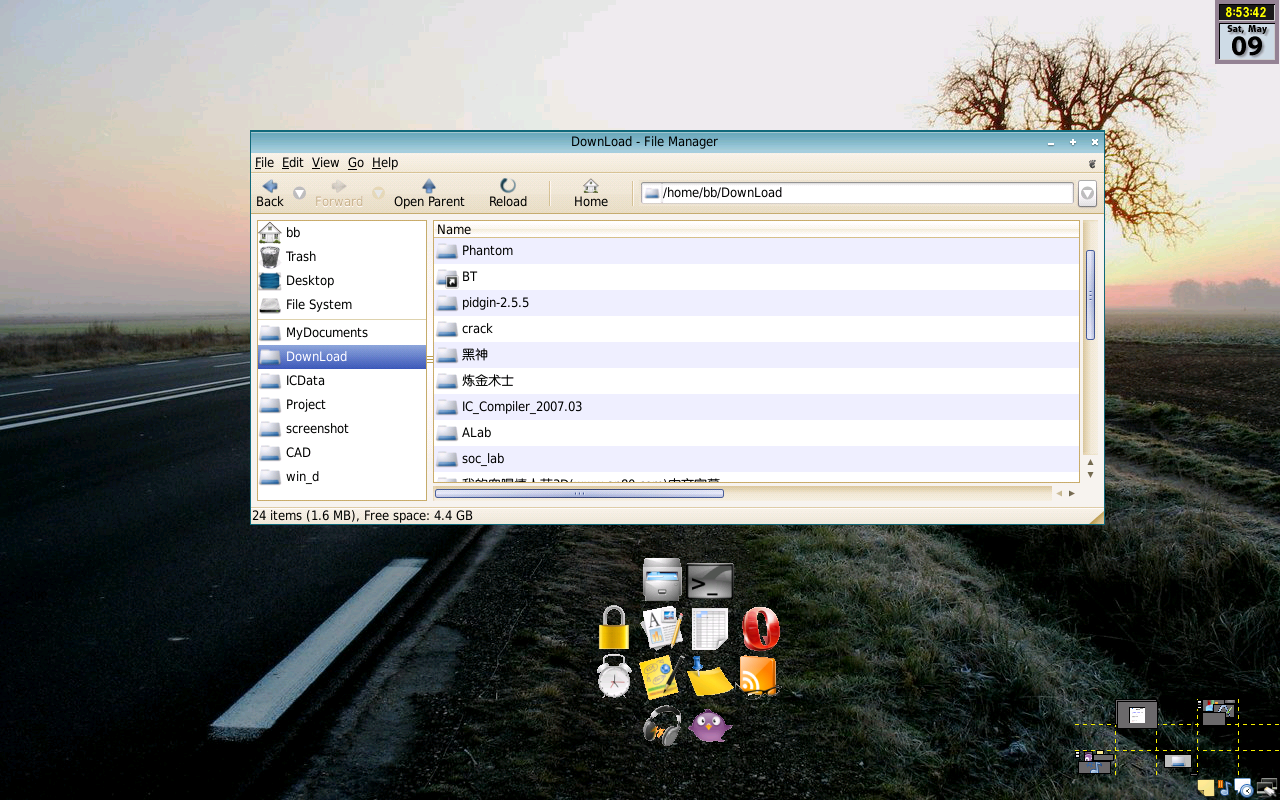
Task: Open the Forward history dropdown arrow
Action: point(378,193)
